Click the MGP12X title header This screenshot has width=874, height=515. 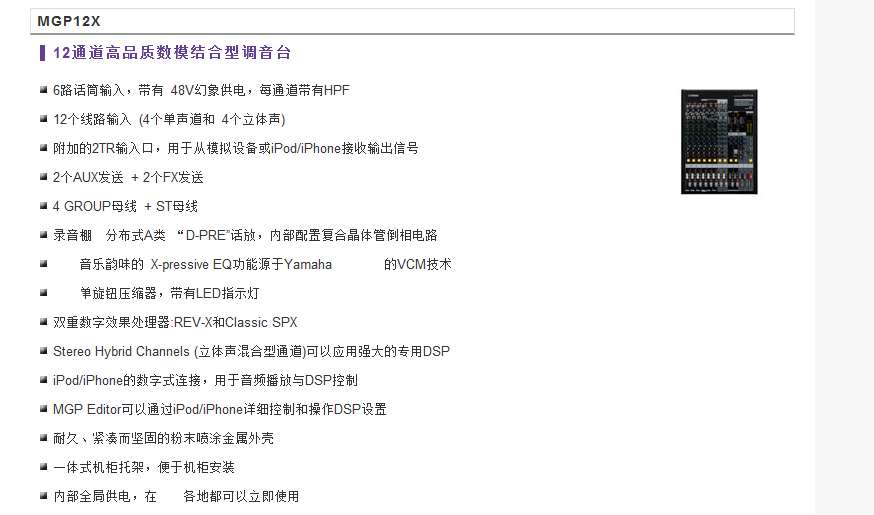pyautogui.click(x=69, y=20)
